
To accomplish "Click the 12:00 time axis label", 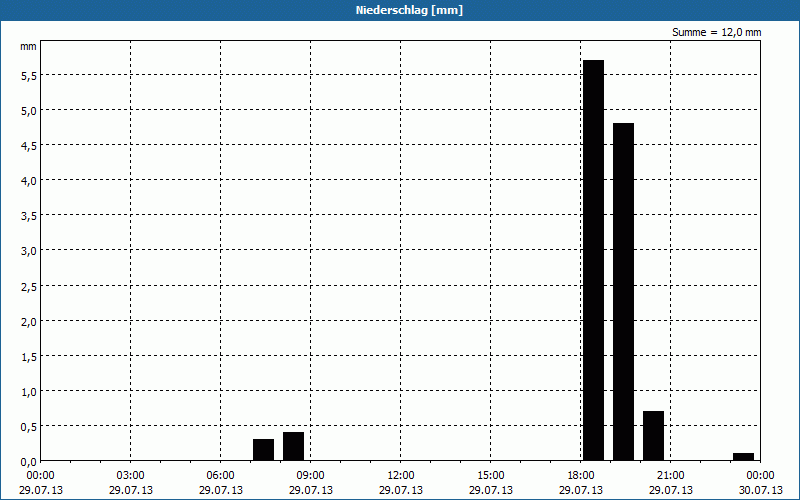I will (x=401, y=475).
